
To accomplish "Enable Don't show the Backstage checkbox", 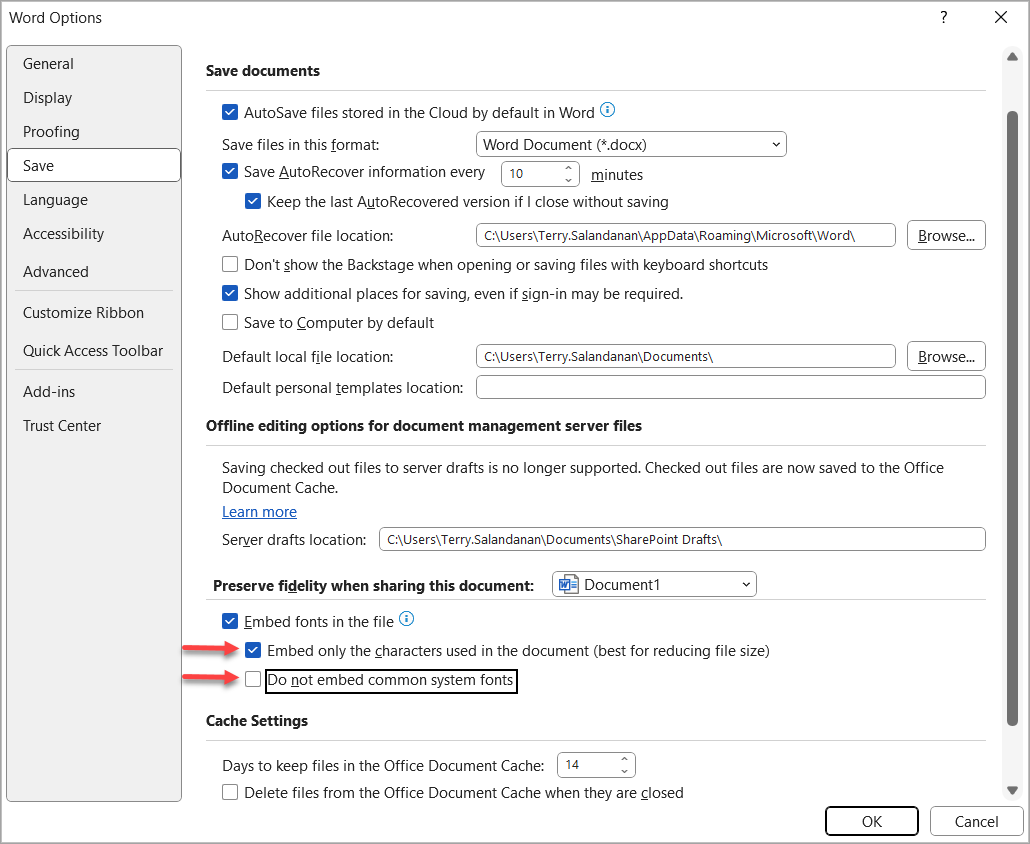I will point(230,265).
